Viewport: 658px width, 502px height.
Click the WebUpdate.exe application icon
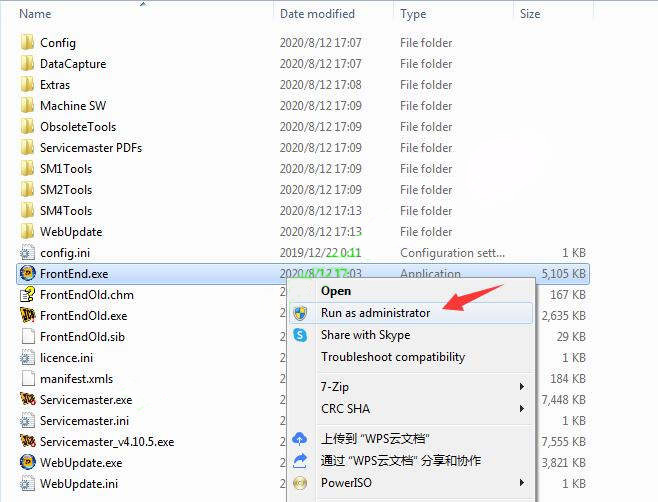[27, 462]
